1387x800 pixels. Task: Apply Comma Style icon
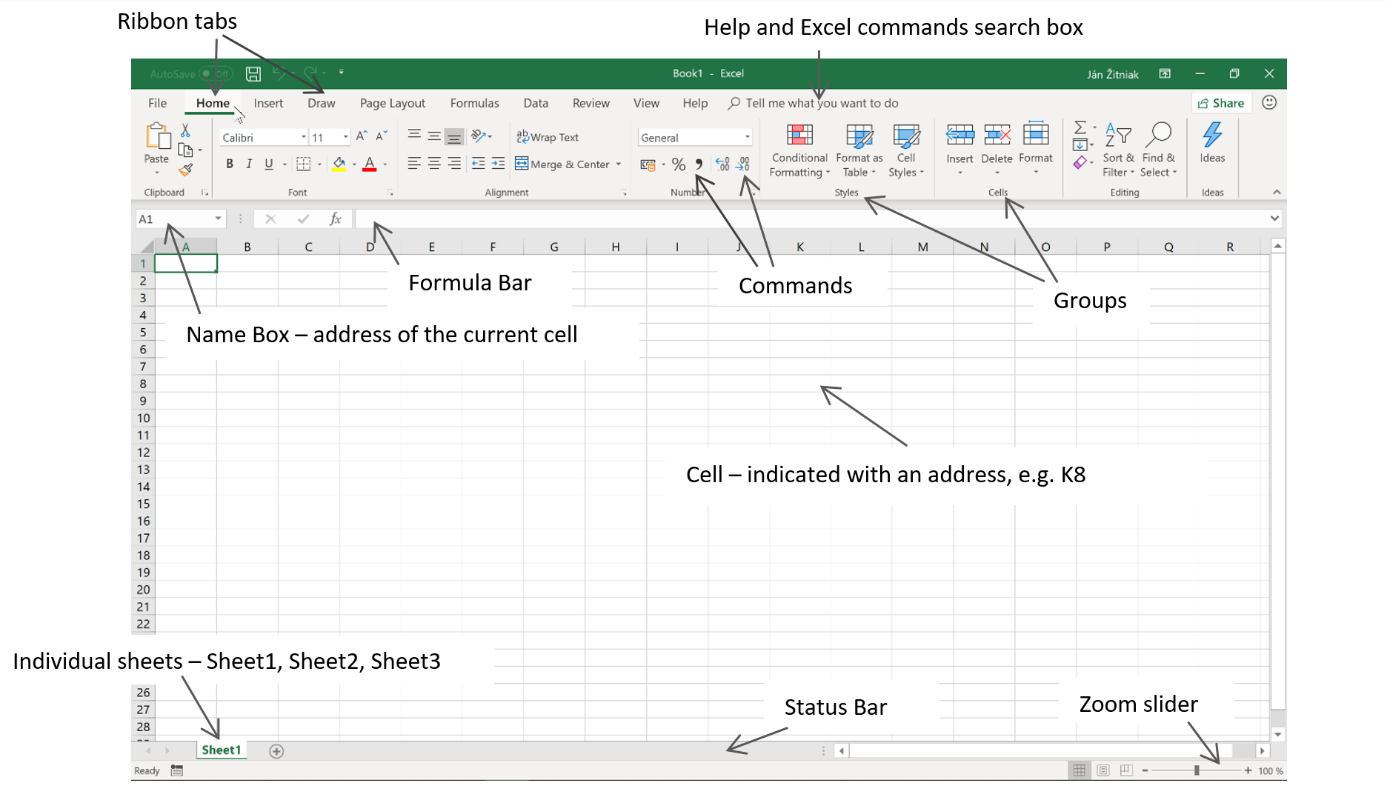point(699,165)
